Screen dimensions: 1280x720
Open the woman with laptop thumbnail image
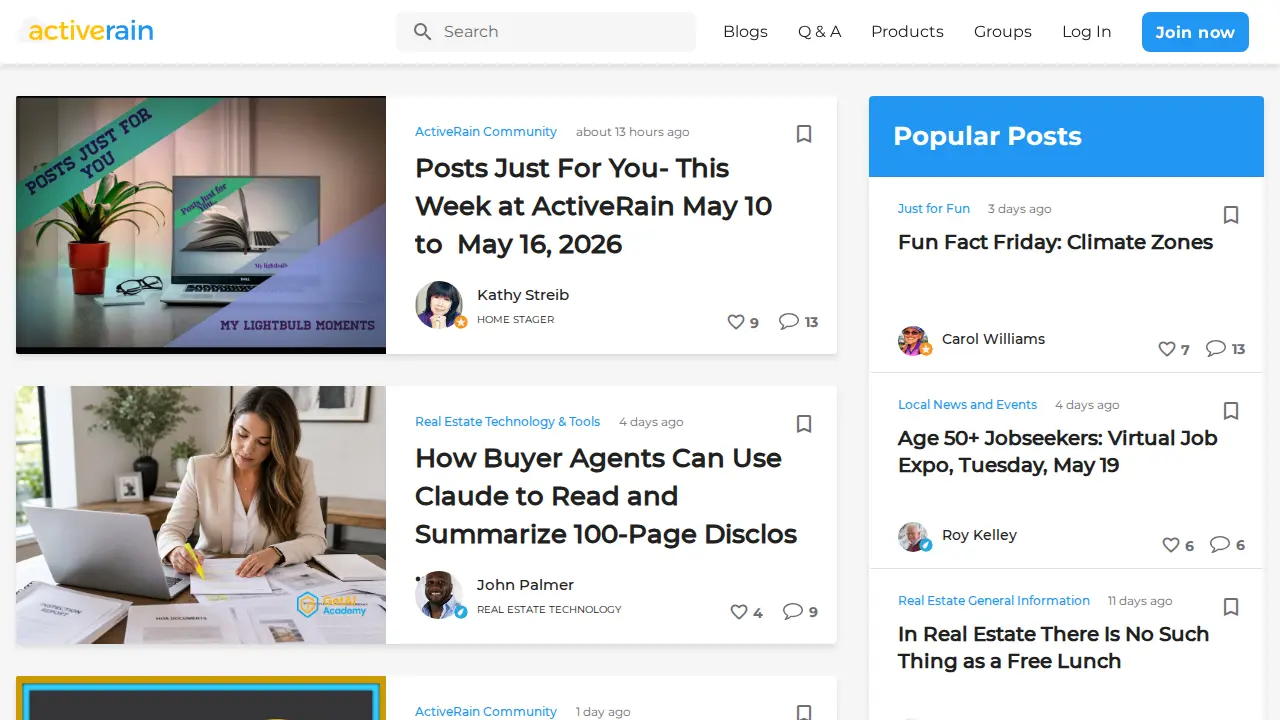201,515
